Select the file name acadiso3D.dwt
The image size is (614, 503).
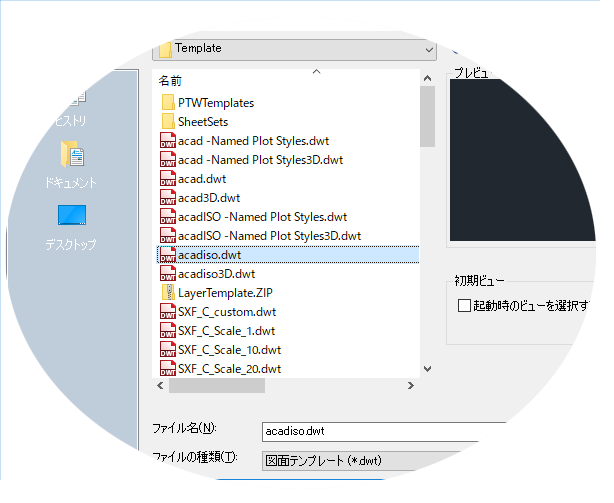[x=217, y=274]
